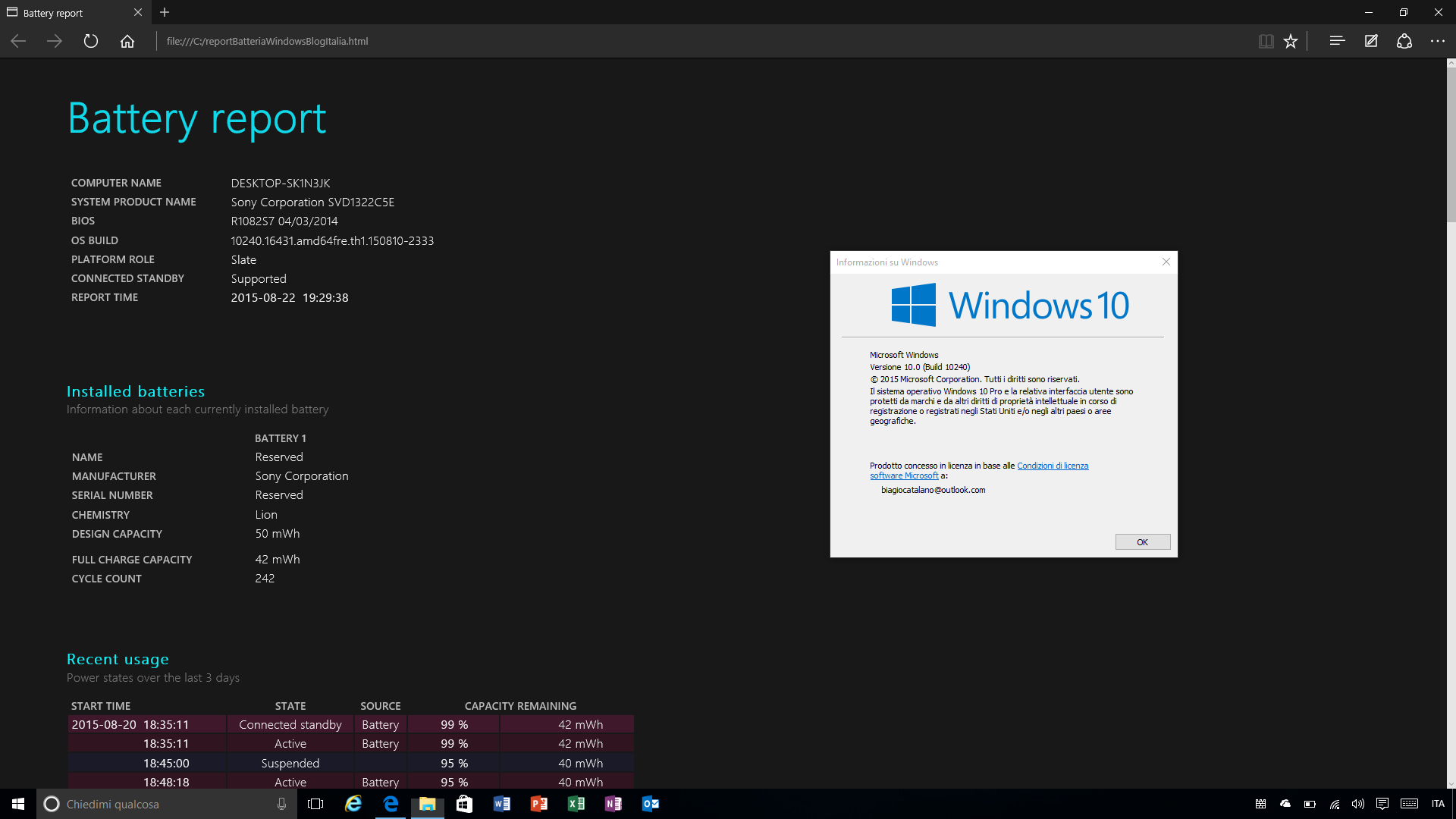The image size is (1456, 819).
Task: Select design capacity 50 mWh value
Action: coord(278,533)
